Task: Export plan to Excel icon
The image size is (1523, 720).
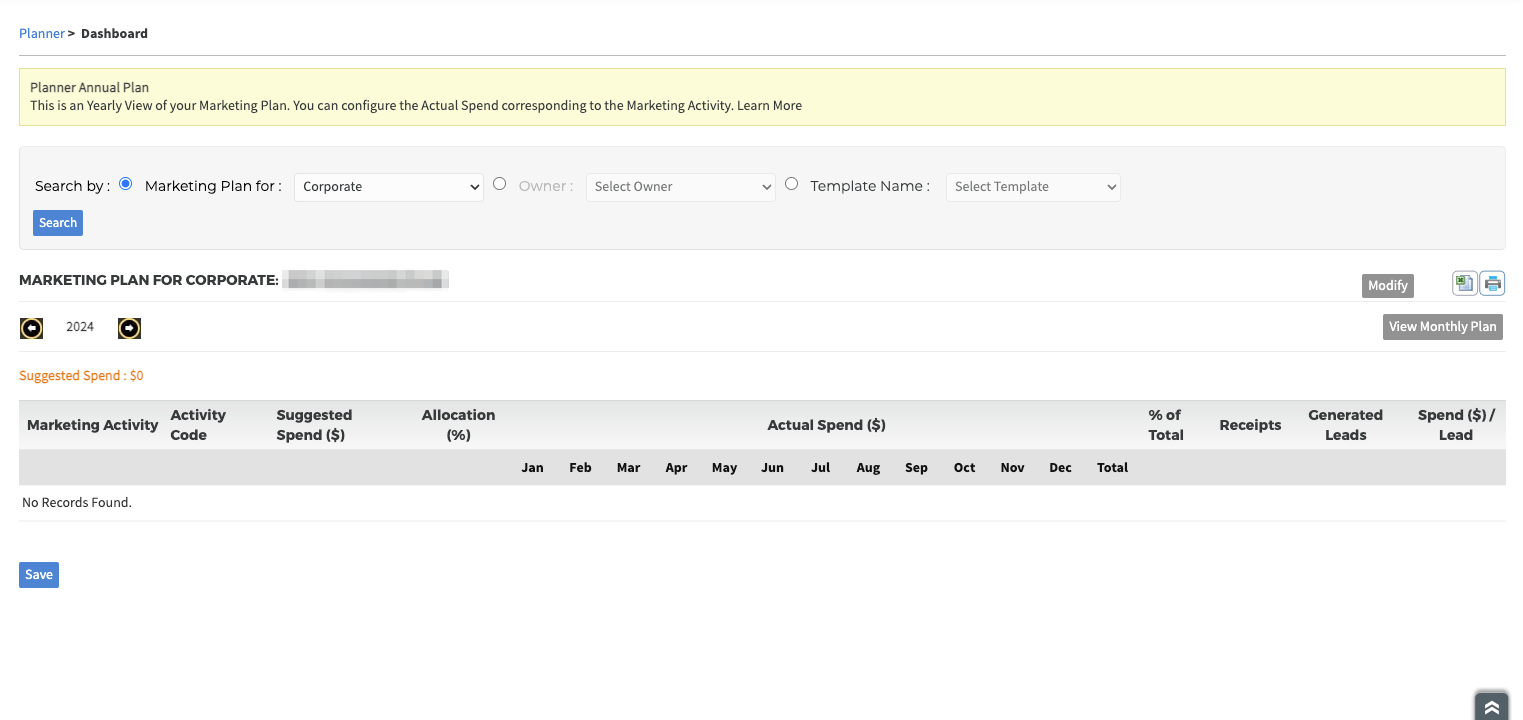Action: pyautogui.click(x=1465, y=284)
